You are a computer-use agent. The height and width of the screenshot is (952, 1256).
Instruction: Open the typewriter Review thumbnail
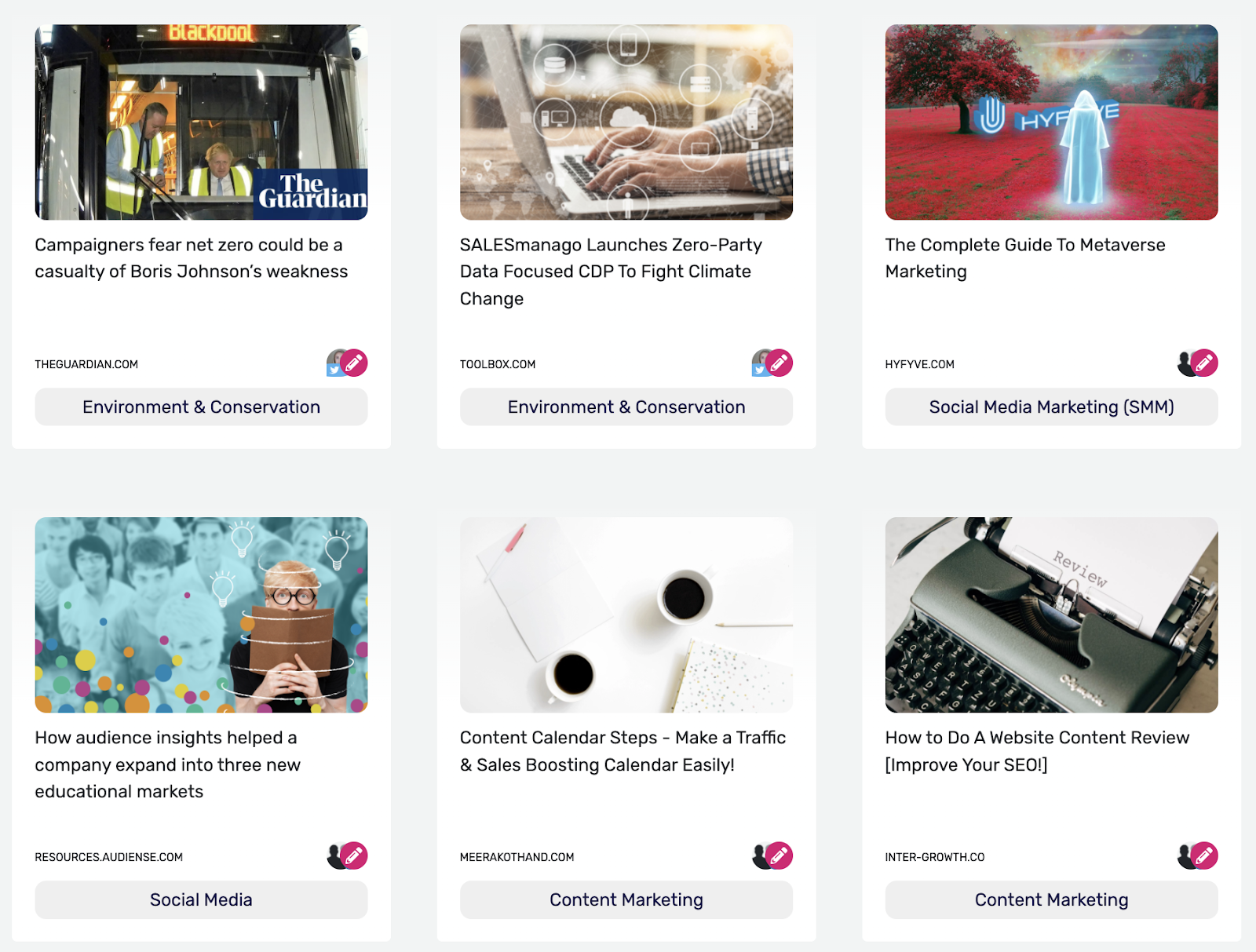point(1052,615)
